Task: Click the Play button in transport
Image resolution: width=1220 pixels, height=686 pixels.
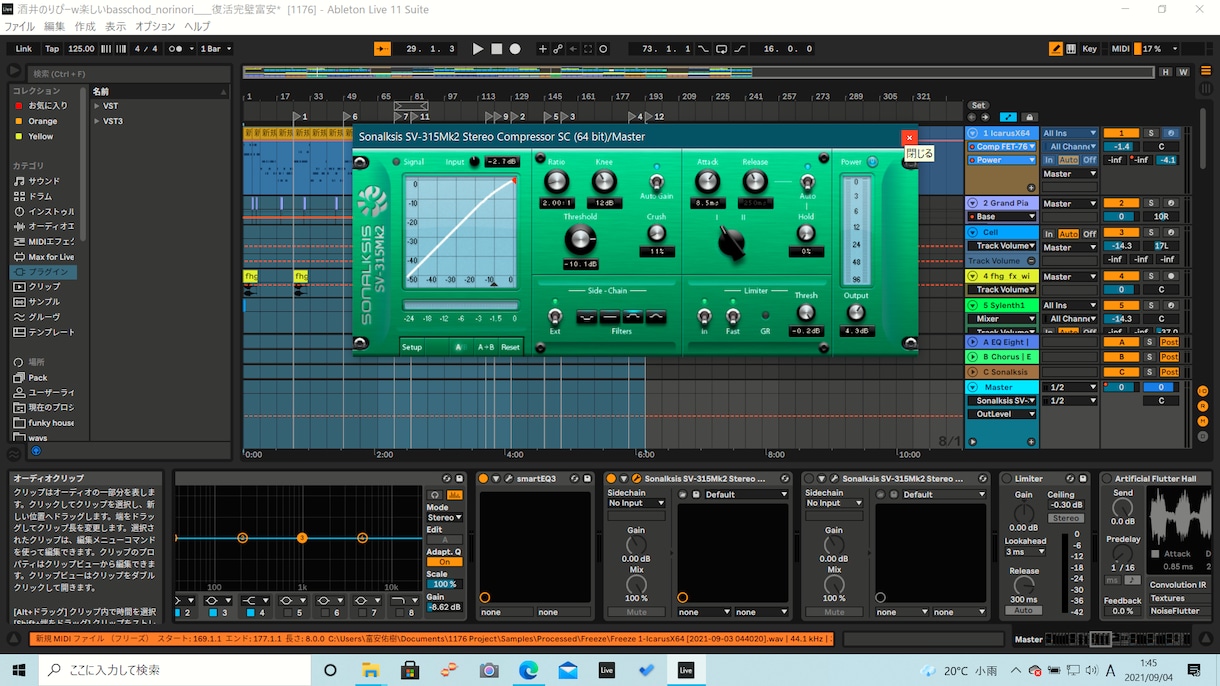Action: click(x=477, y=48)
